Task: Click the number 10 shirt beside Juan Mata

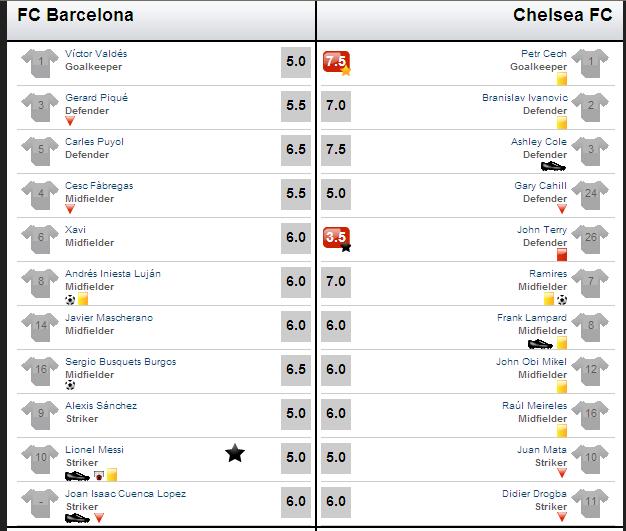Action: [590, 459]
